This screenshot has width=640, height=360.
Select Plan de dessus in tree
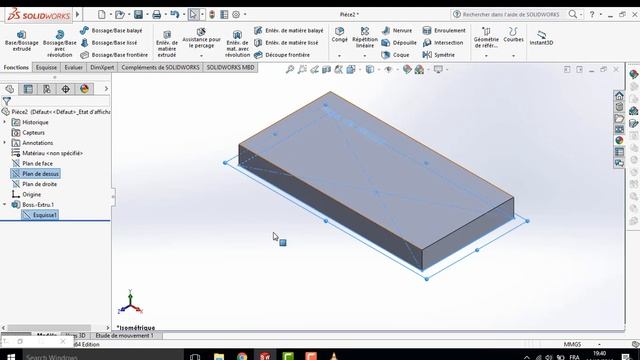pyautogui.click(x=36, y=174)
